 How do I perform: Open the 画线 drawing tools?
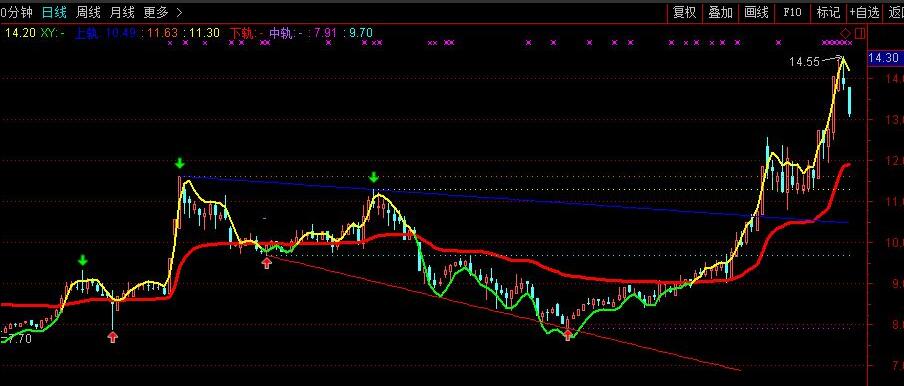click(x=756, y=12)
